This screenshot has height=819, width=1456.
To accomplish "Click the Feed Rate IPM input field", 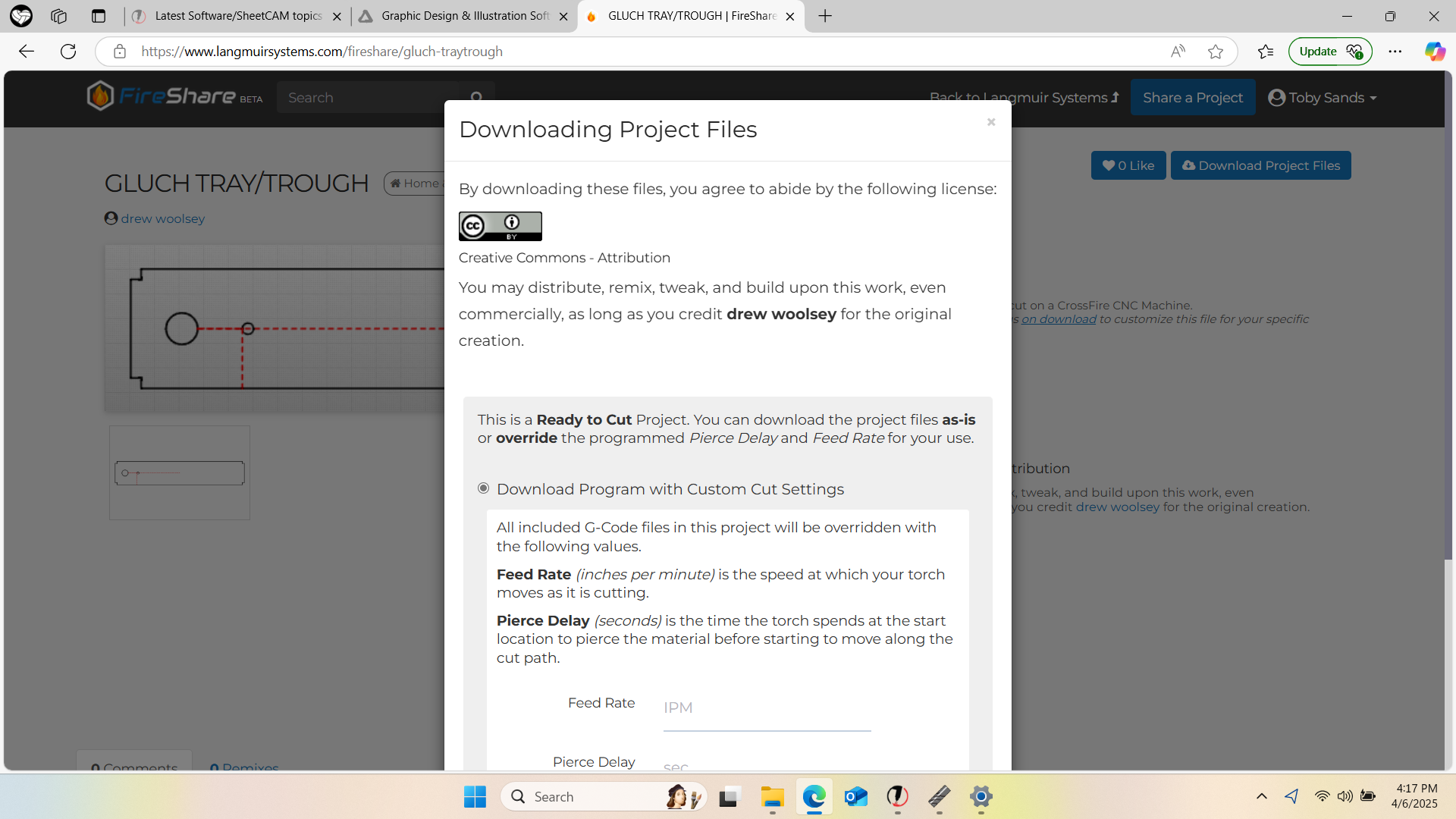I will (767, 708).
